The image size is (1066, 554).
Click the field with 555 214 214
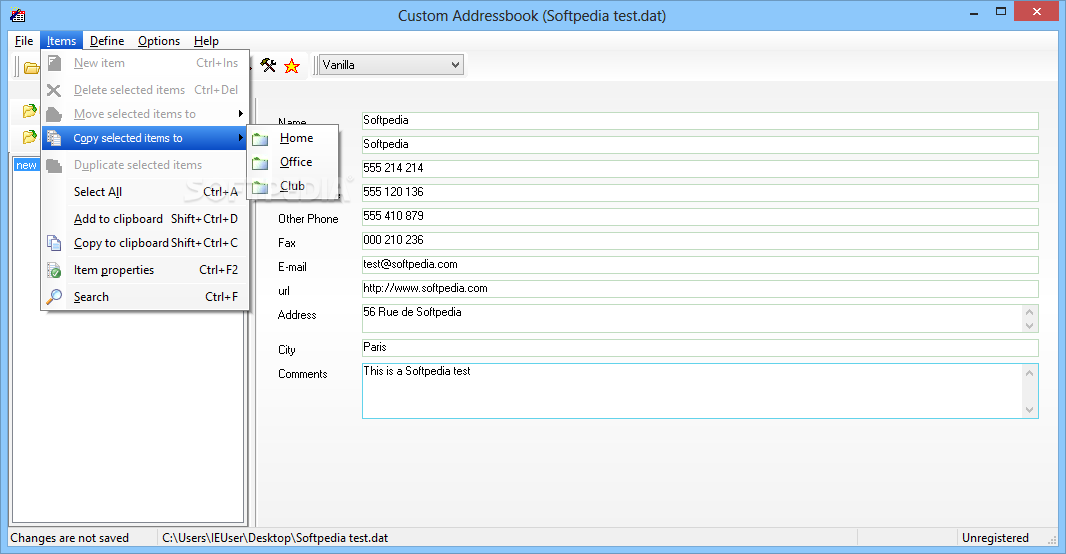point(700,168)
